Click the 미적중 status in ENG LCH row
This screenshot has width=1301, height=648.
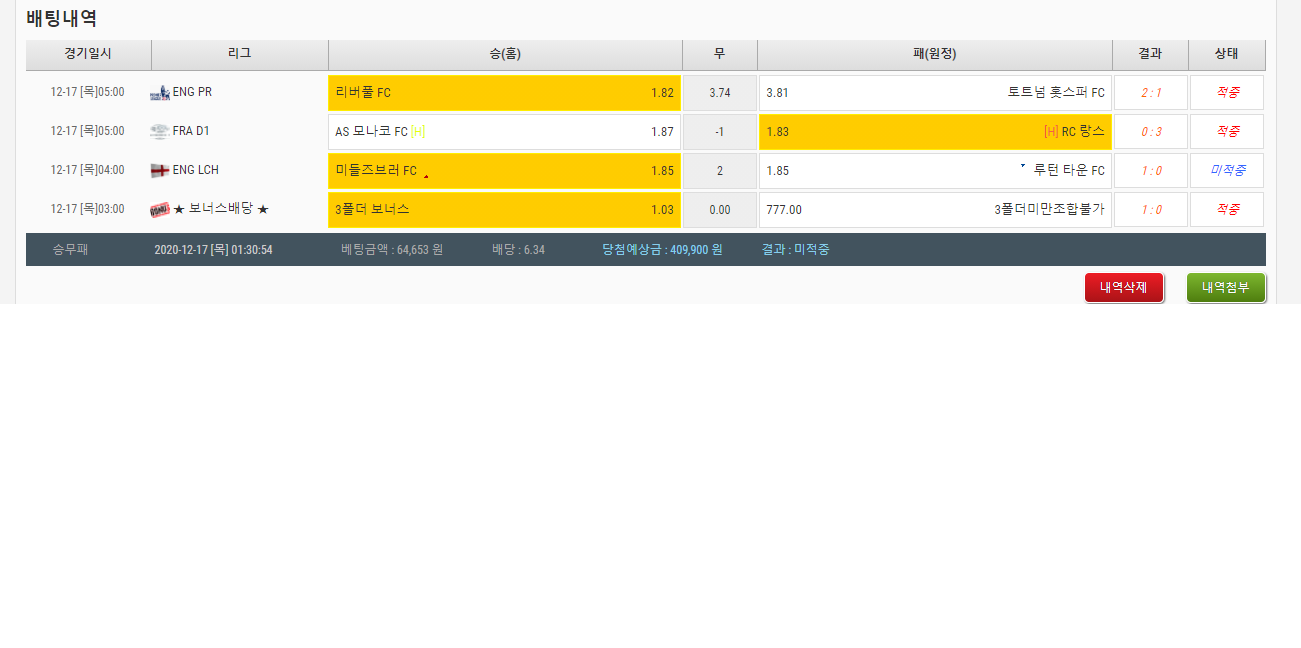pyautogui.click(x=1227, y=171)
